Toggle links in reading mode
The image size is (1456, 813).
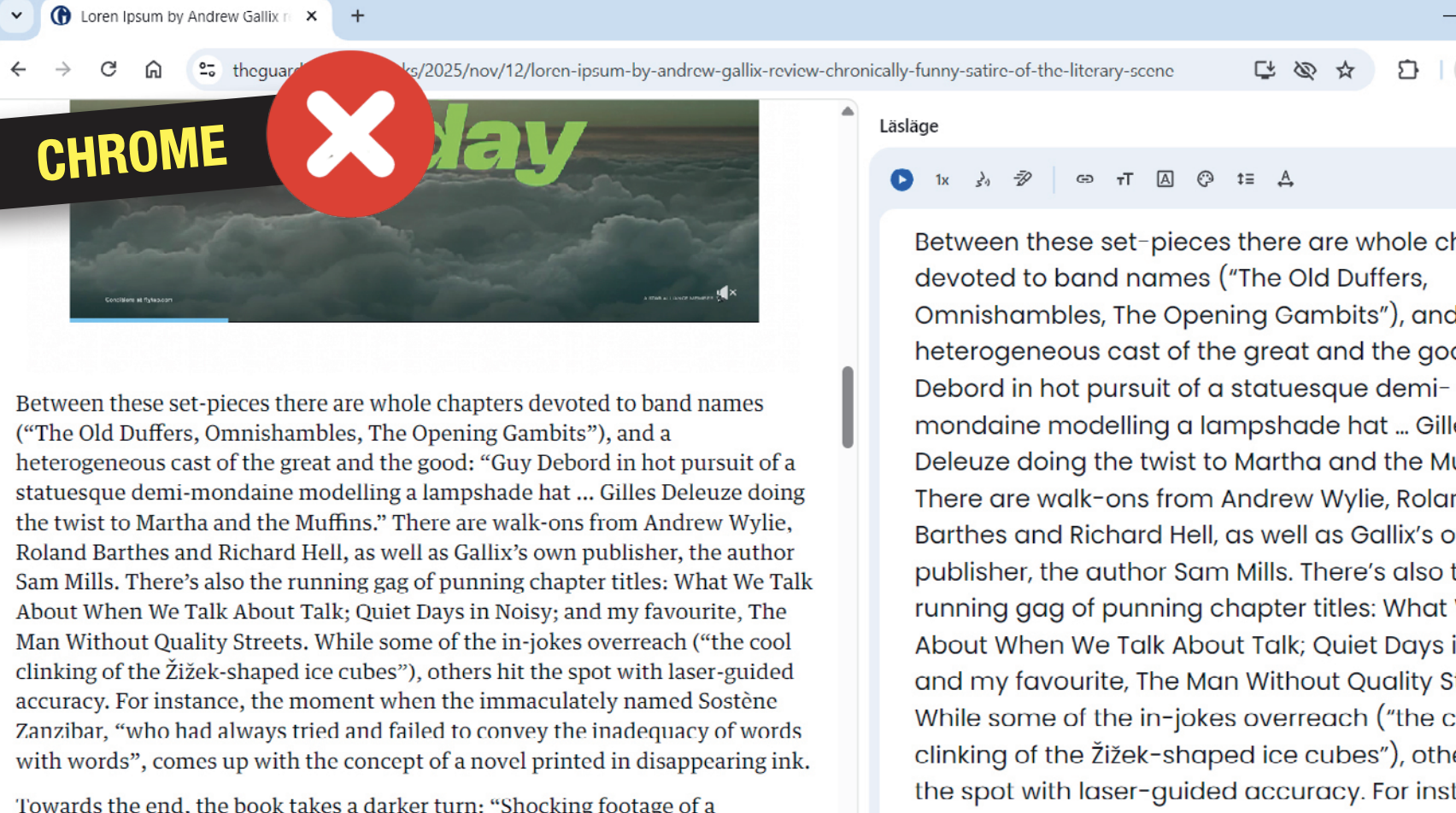[1084, 179]
